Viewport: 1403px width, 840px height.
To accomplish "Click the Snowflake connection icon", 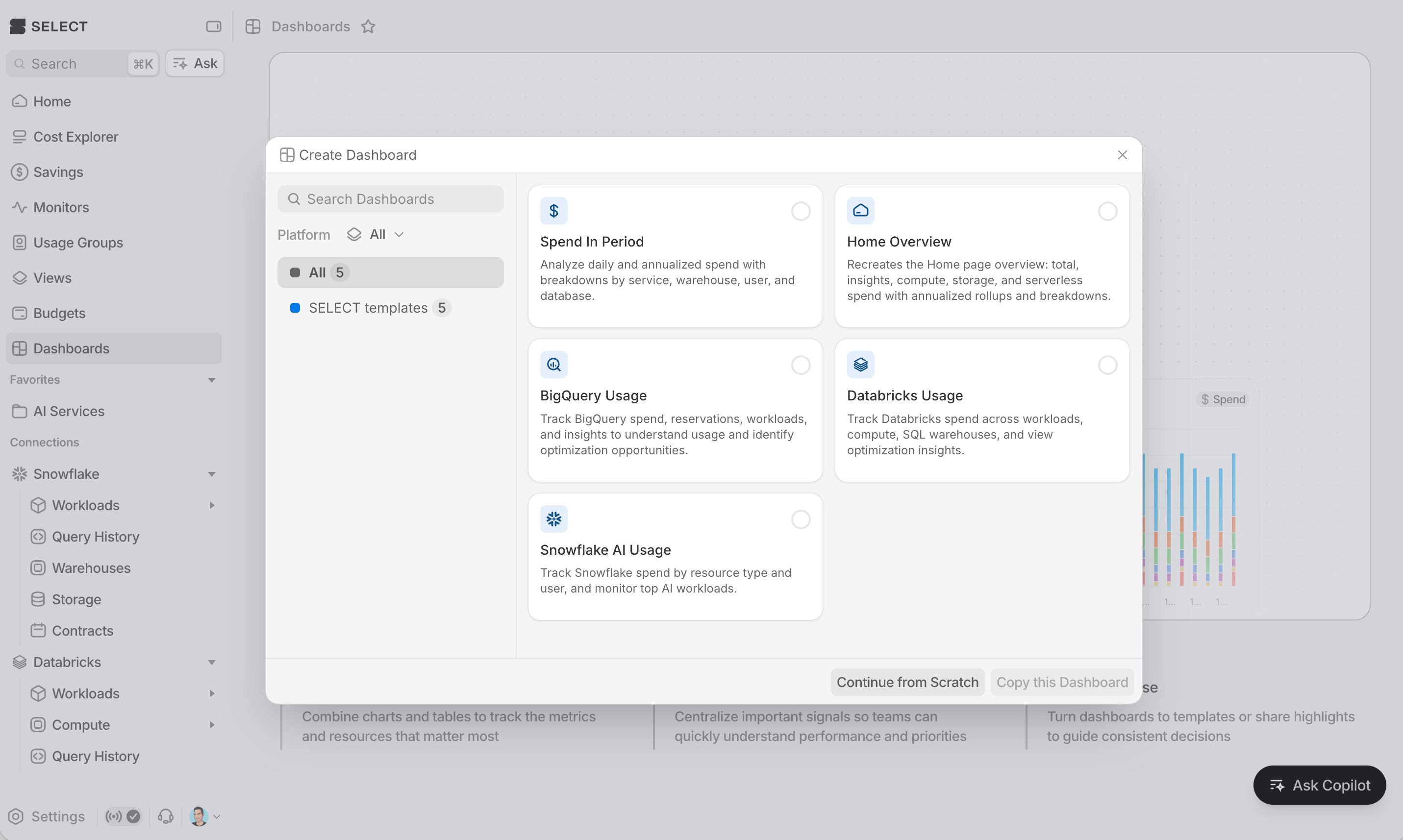I will [x=20, y=474].
